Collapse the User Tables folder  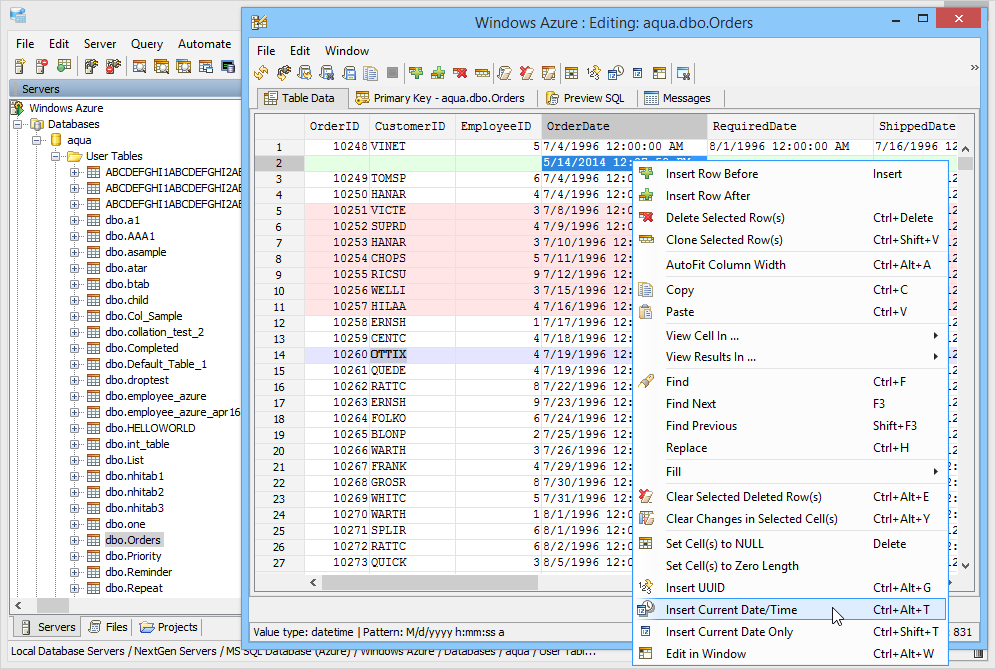pos(56,156)
